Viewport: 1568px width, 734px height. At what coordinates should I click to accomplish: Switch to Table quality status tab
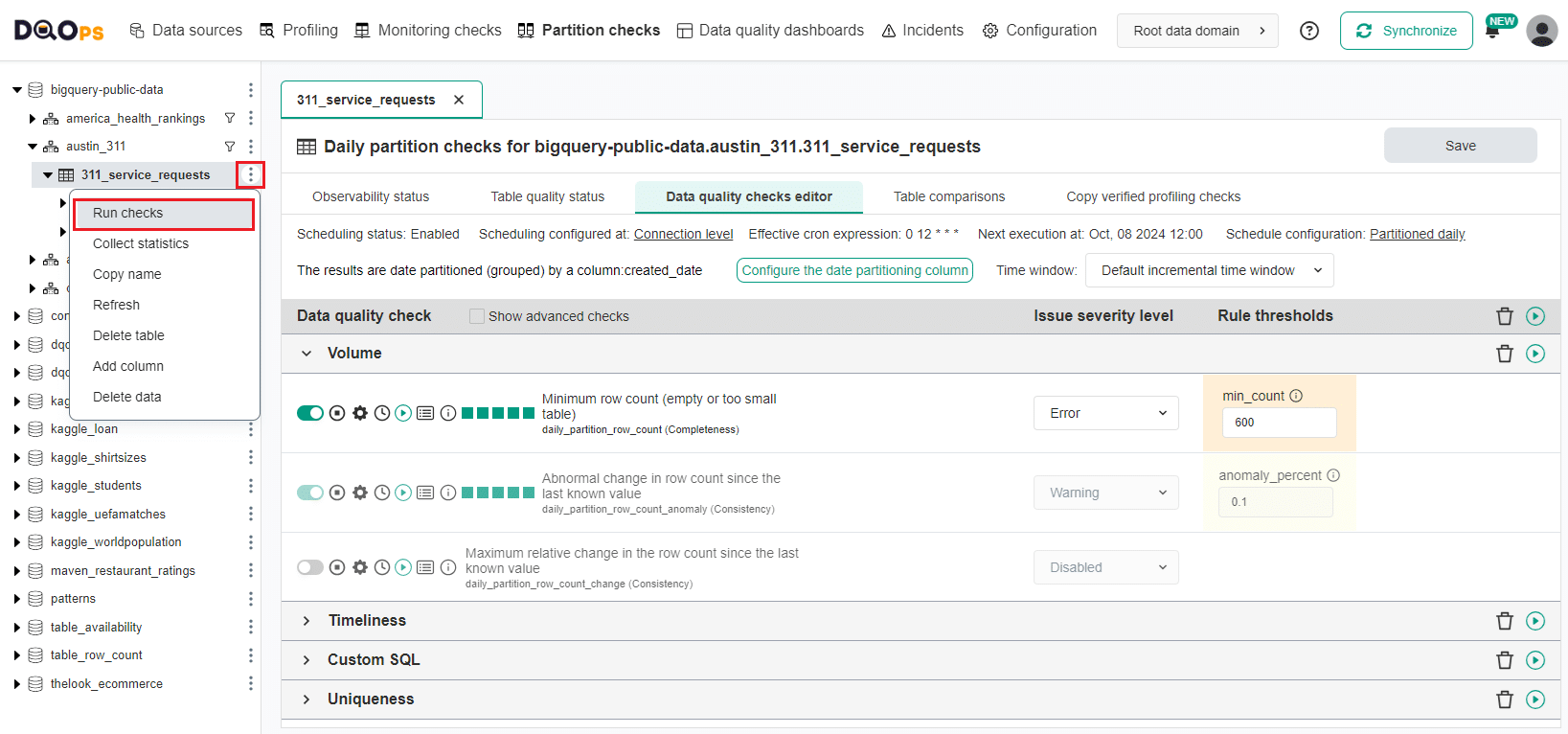pyautogui.click(x=548, y=196)
